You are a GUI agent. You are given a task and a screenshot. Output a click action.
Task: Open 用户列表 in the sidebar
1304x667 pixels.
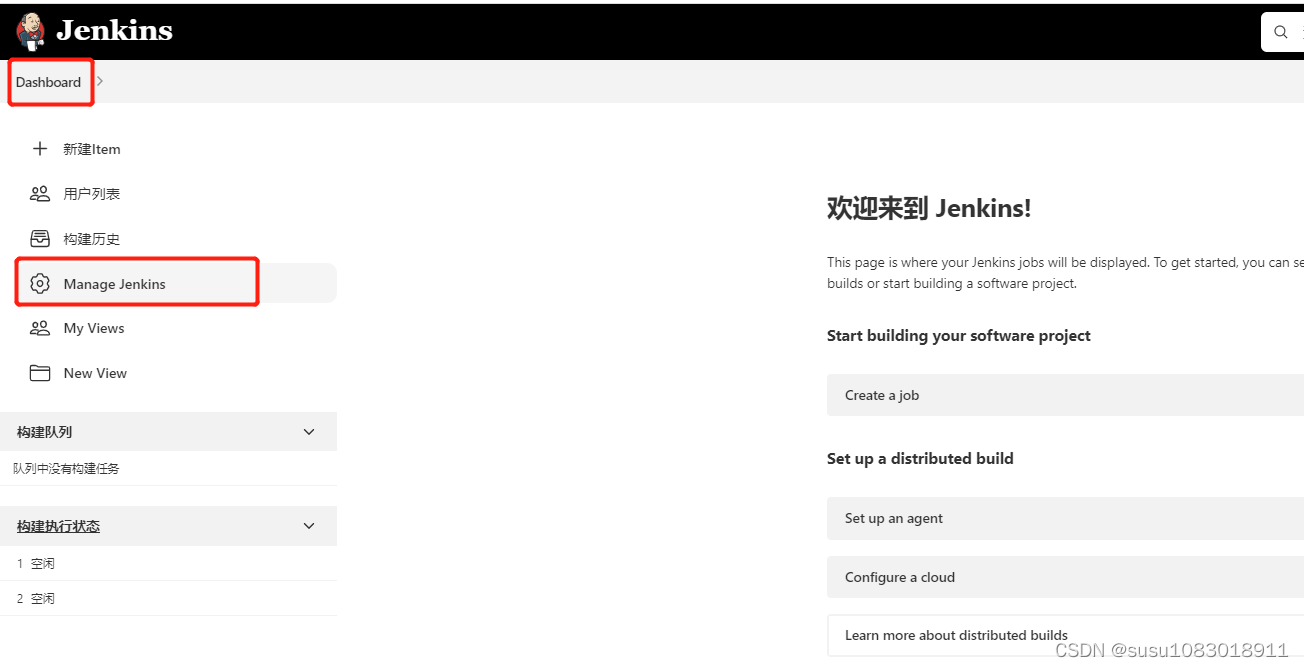point(92,194)
